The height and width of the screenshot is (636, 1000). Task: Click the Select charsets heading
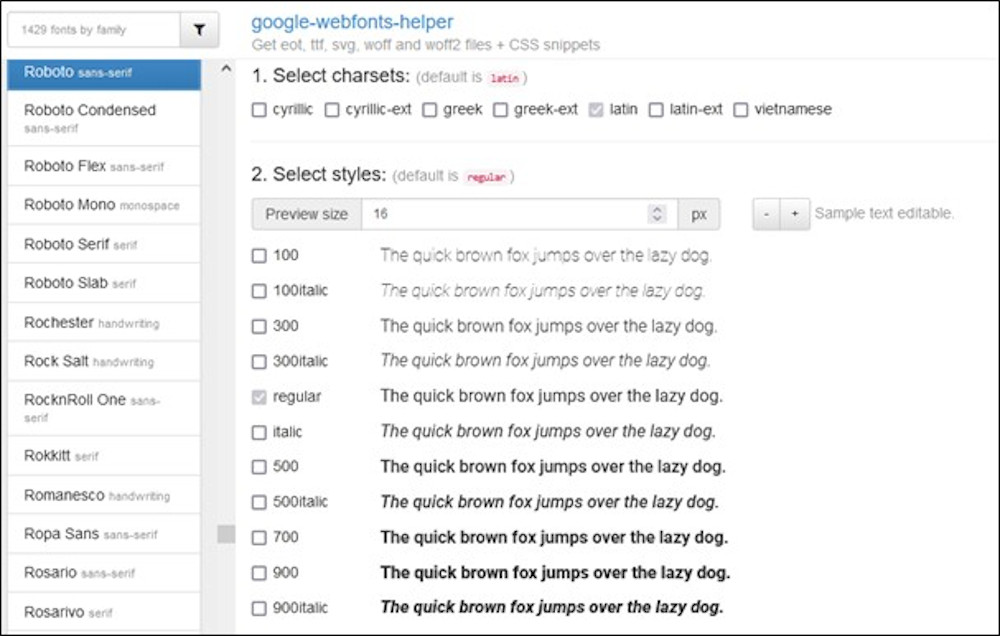click(331, 76)
